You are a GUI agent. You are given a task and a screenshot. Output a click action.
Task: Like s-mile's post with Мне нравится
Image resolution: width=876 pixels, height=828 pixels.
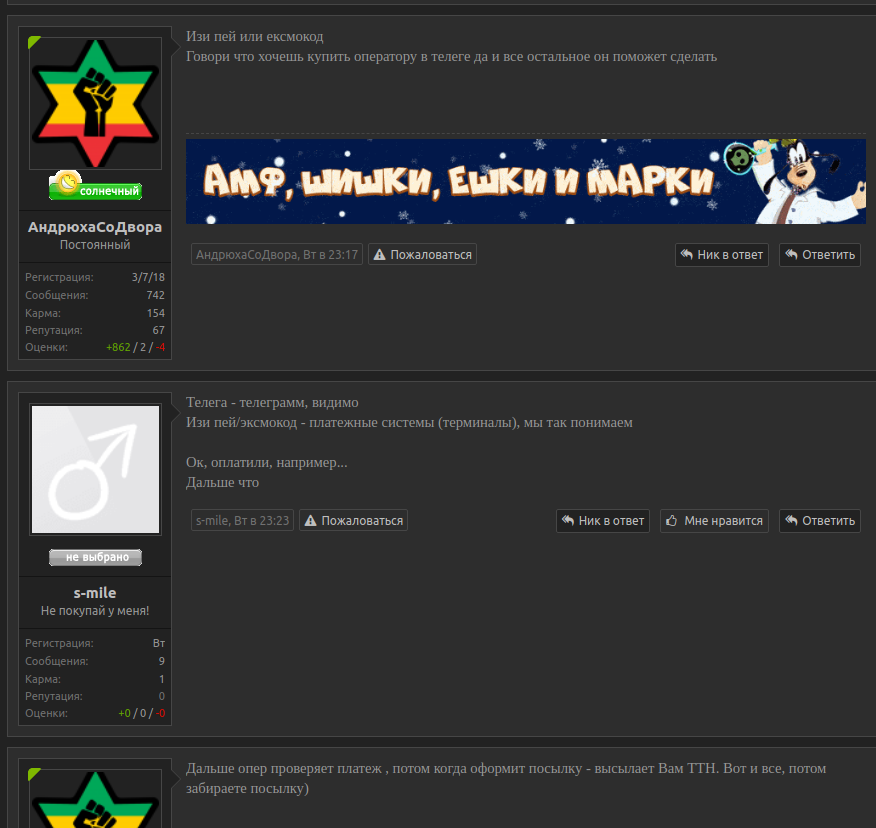click(x=715, y=521)
